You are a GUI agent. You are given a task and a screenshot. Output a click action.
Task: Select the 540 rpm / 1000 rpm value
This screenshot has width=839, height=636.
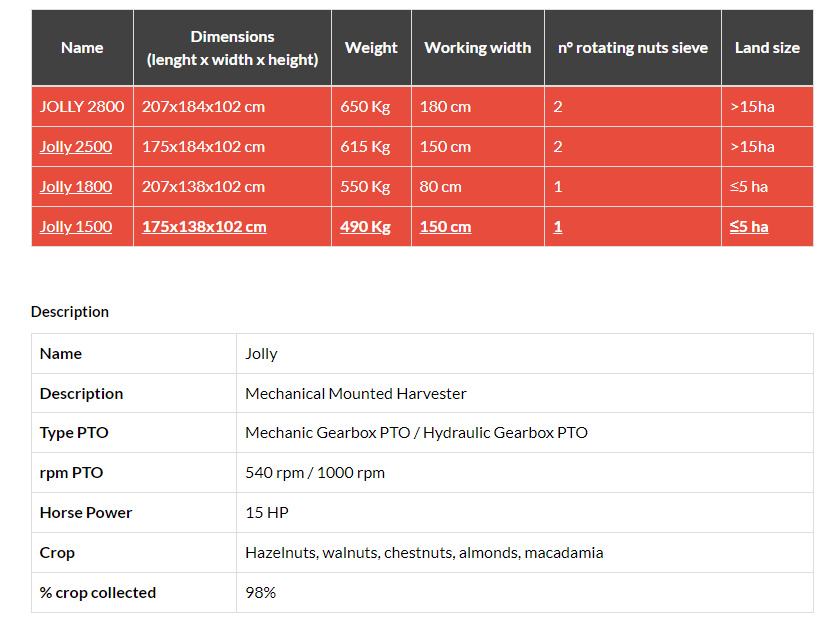tap(315, 473)
